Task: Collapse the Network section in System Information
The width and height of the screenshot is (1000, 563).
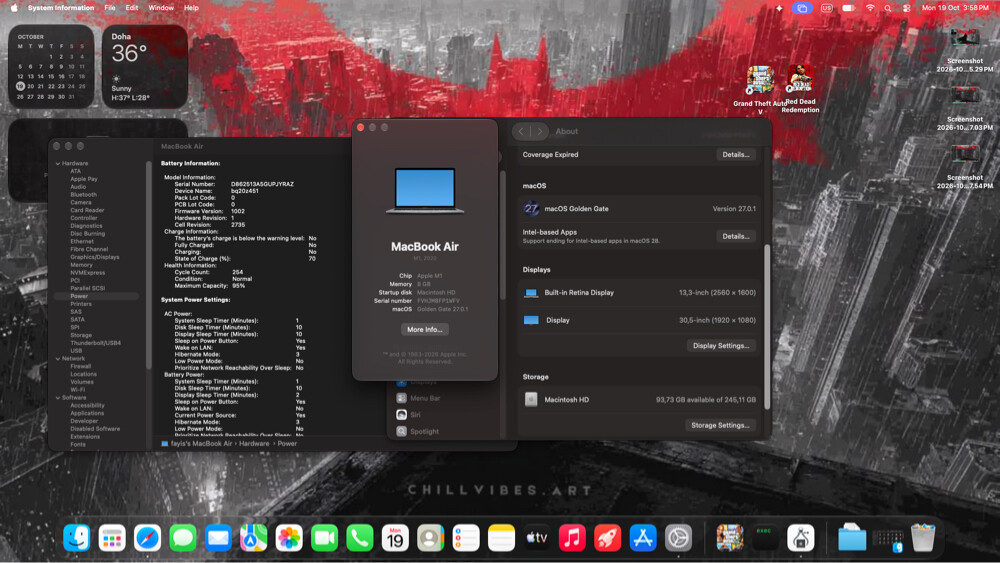Action: click(x=58, y=359)
